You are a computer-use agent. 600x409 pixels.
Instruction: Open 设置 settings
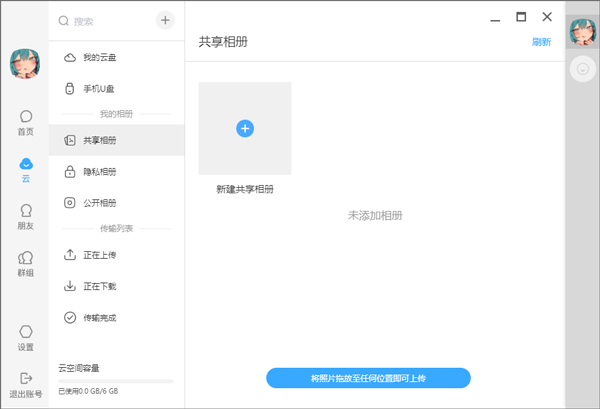[26, 338]
